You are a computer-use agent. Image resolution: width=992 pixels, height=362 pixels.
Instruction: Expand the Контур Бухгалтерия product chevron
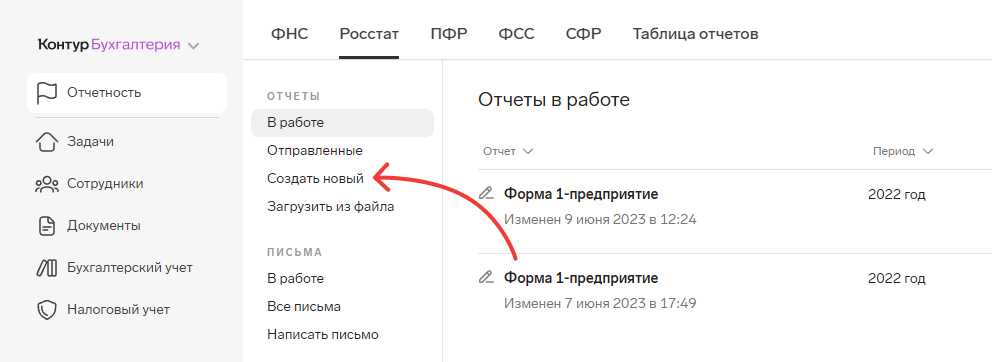[194, 46]
